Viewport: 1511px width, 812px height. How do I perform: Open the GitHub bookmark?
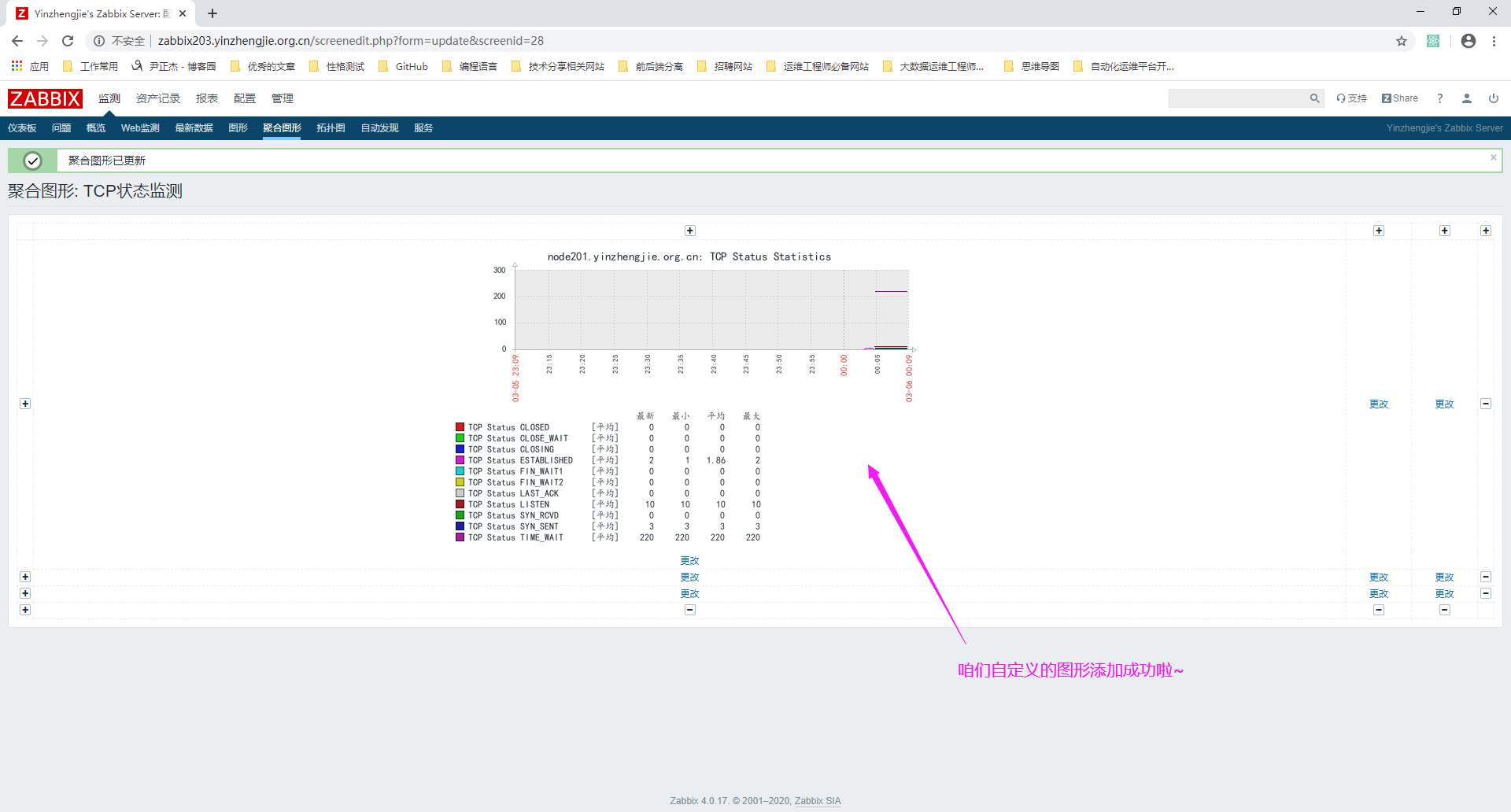click(x=404, y=67)
